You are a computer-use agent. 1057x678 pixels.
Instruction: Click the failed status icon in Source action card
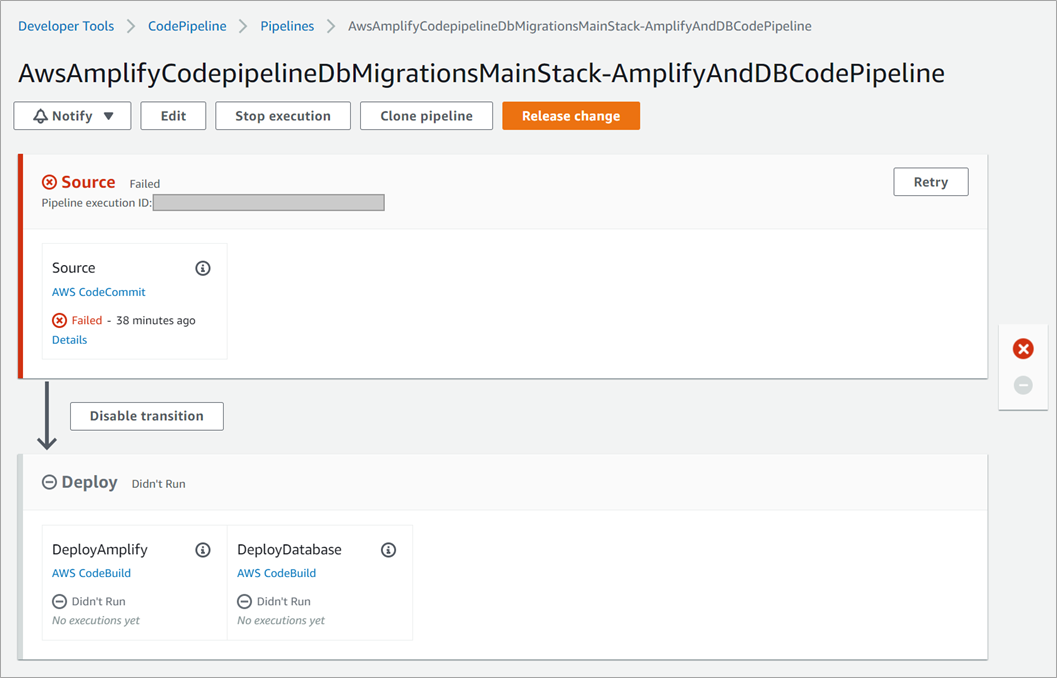click(x=59, y=320)
